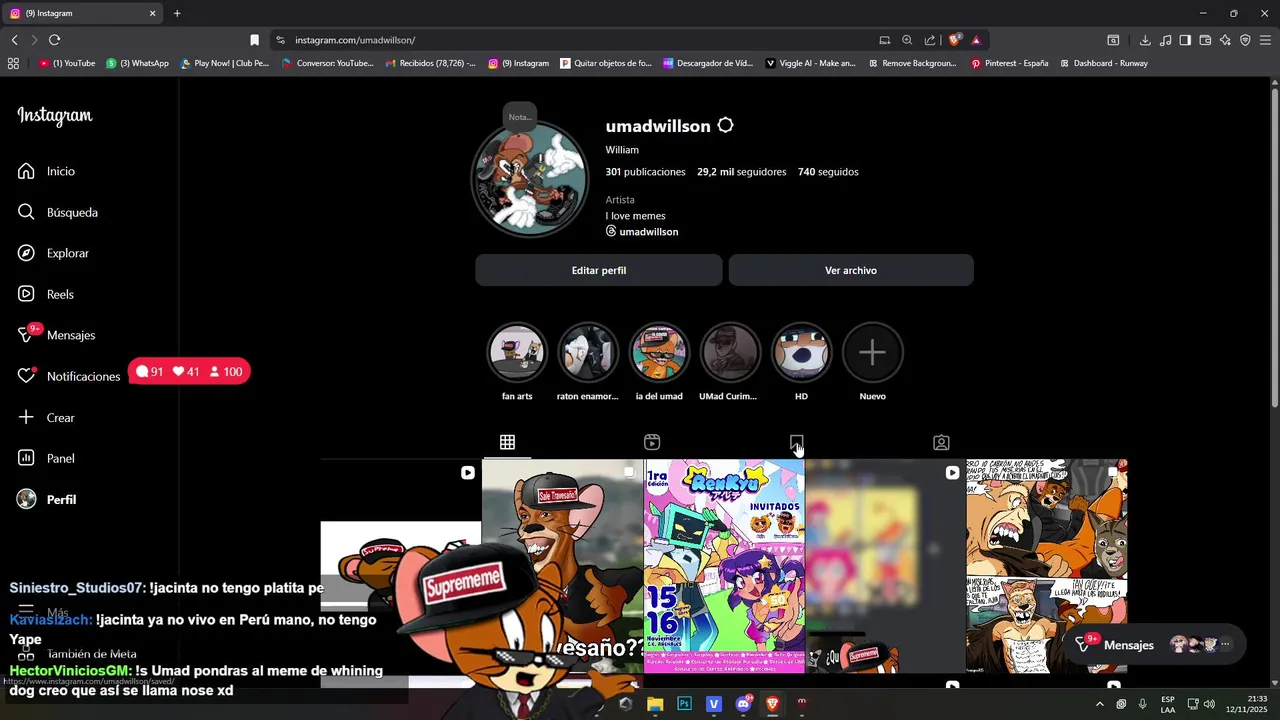The width and height of the screenshot is (1280, 720).
Task: Switch to the Reels profile tab
Action: [652, 442]
